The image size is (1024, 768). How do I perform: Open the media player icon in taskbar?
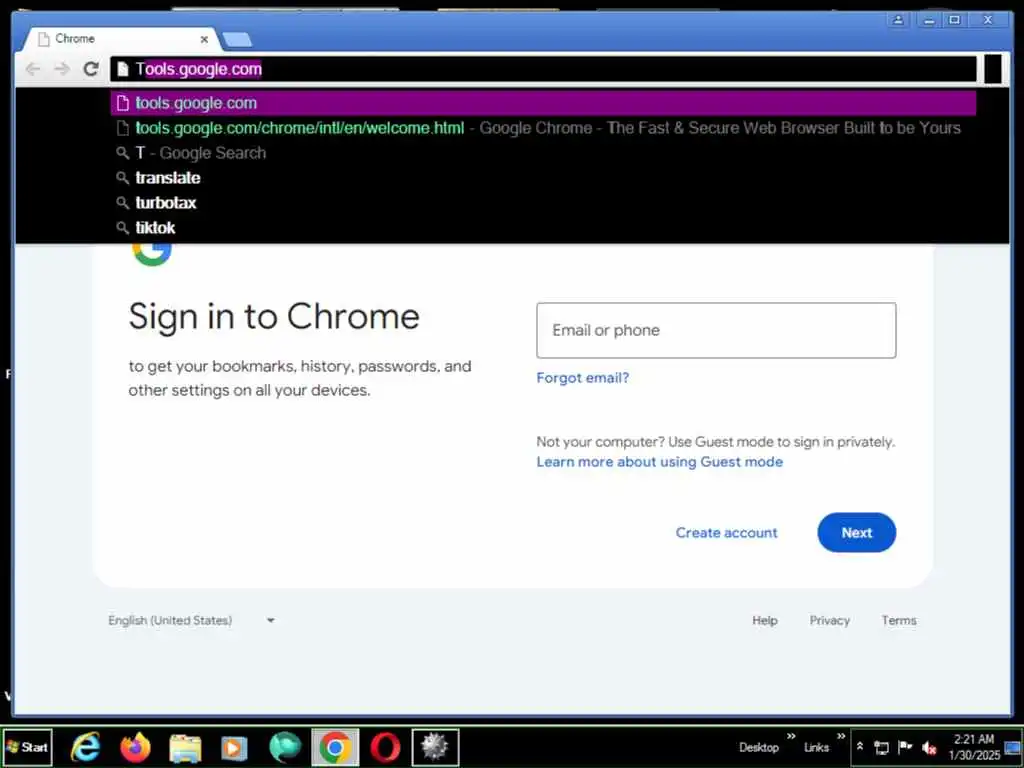point(234,748)
